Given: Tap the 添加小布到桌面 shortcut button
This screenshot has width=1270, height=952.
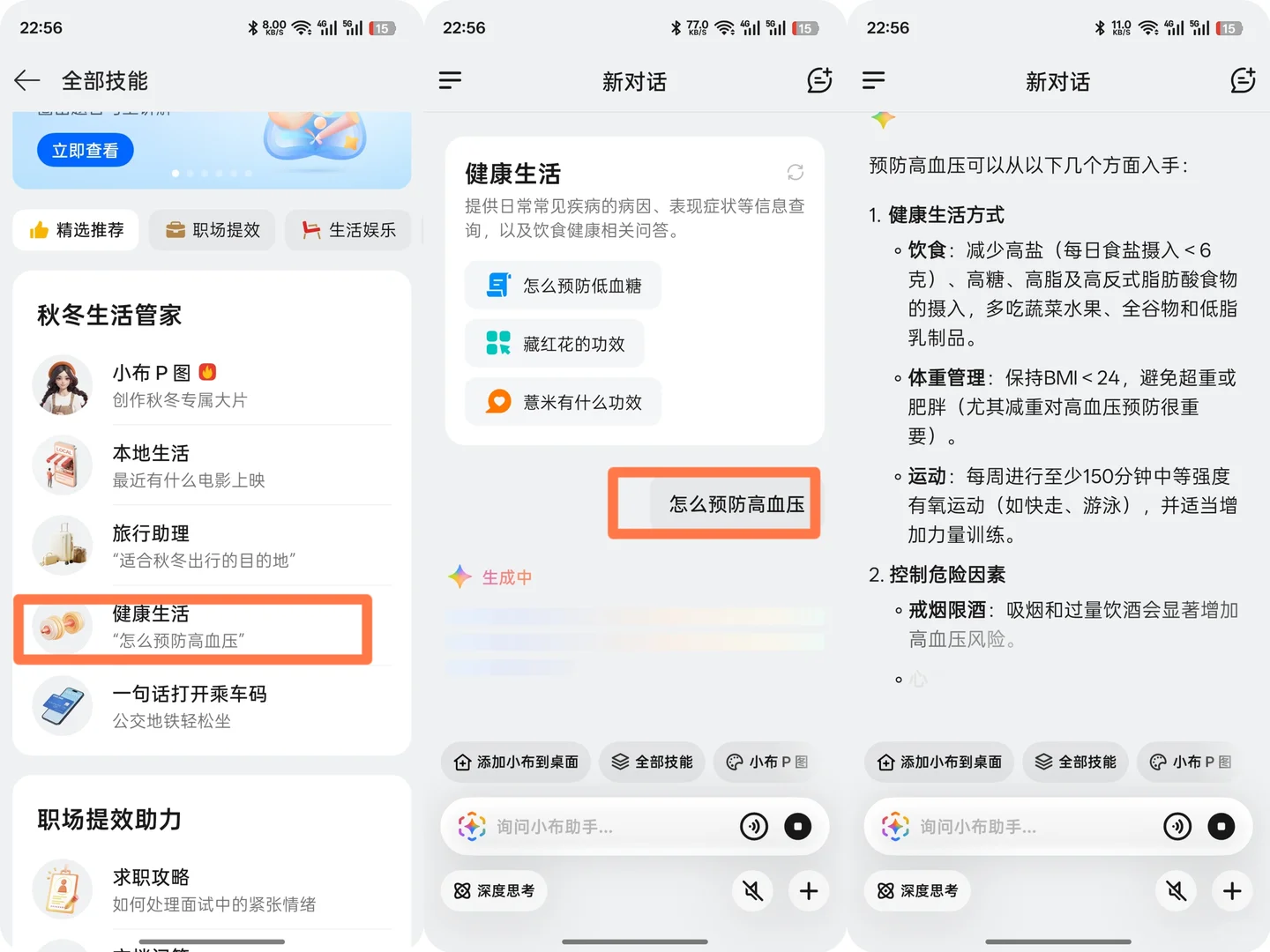Looking at the screenshot, I should tap(515, 762).
